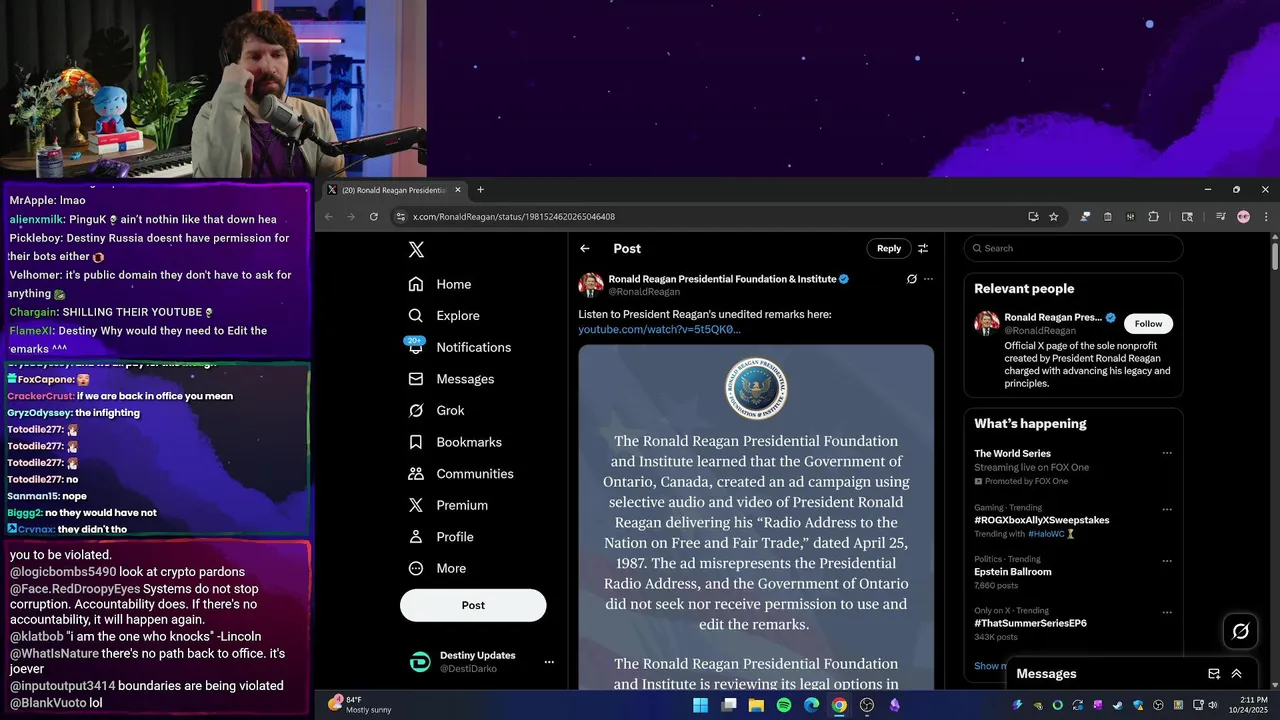The width and height of the screenshot is (1280, 720).
Task: Open The World Series trend
Action: point(1012,453)
